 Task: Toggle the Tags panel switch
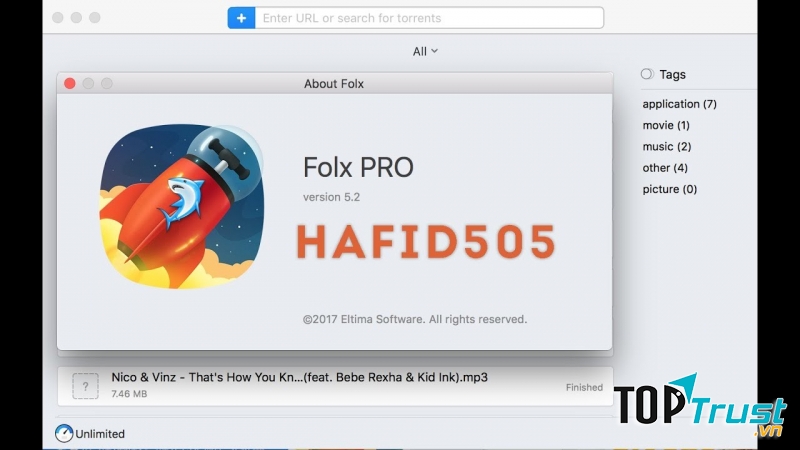click(x=647, y=74)
